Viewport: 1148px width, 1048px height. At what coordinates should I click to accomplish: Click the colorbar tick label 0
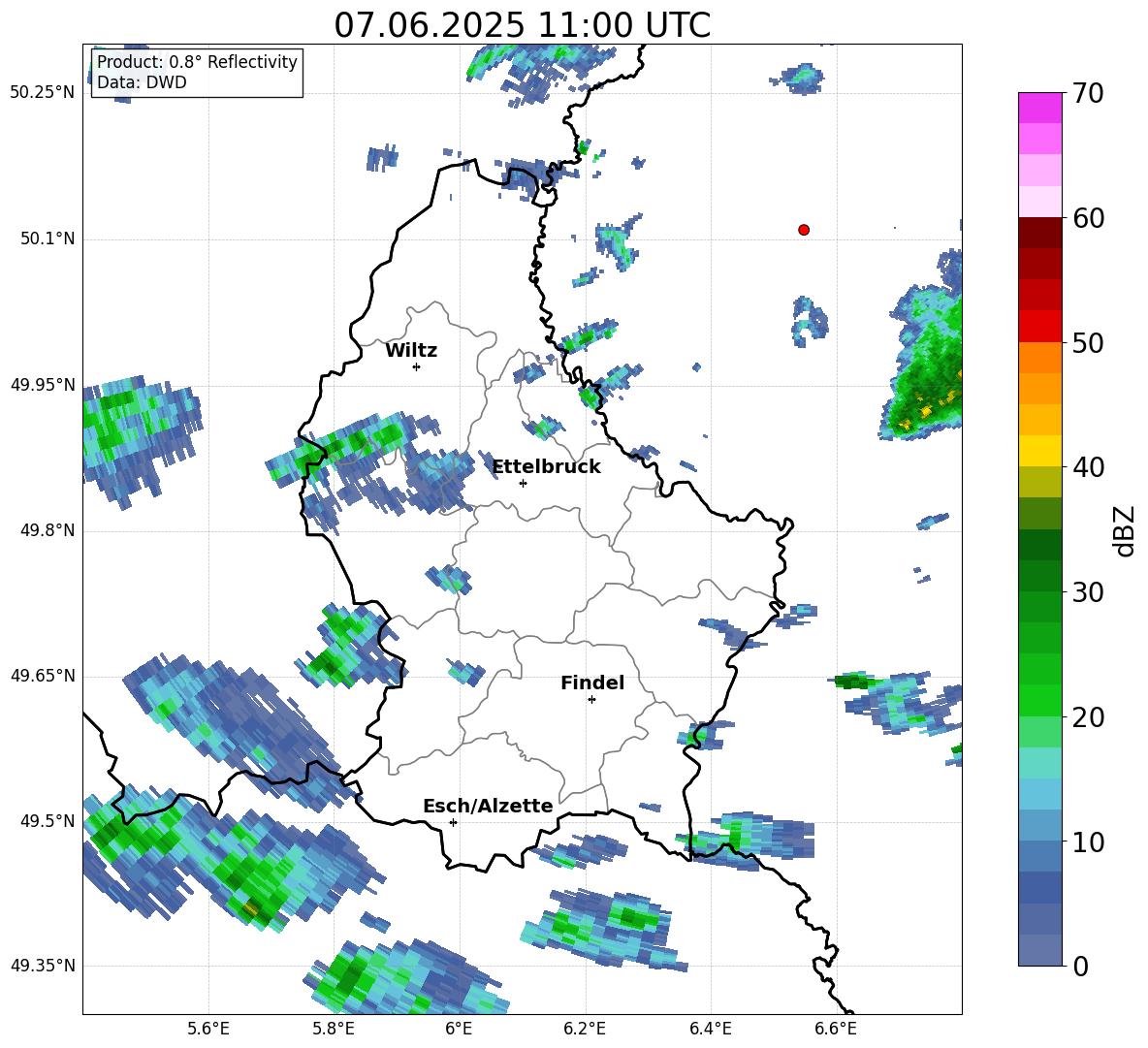pyautogui.click(x=1081, y=966)
